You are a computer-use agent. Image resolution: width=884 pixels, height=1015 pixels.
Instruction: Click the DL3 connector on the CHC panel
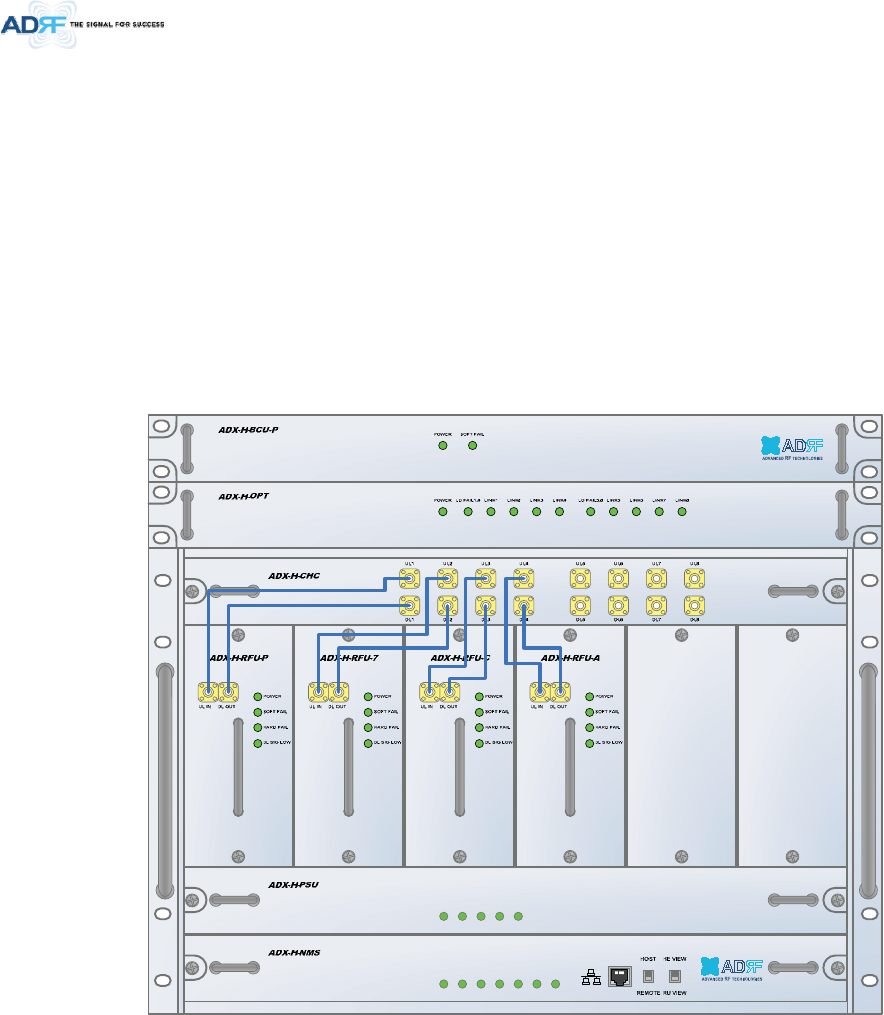pos(485,606)
